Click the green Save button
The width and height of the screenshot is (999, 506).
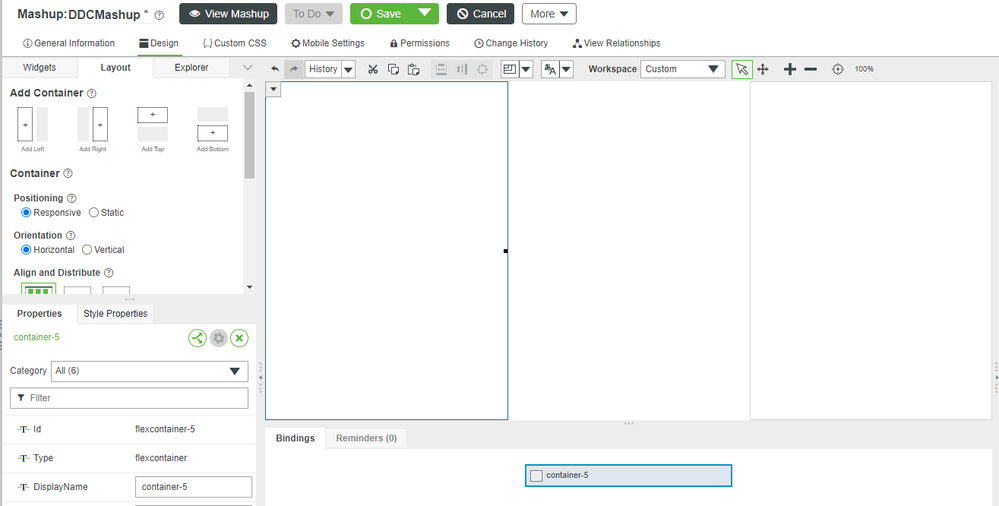pos(380,14)
